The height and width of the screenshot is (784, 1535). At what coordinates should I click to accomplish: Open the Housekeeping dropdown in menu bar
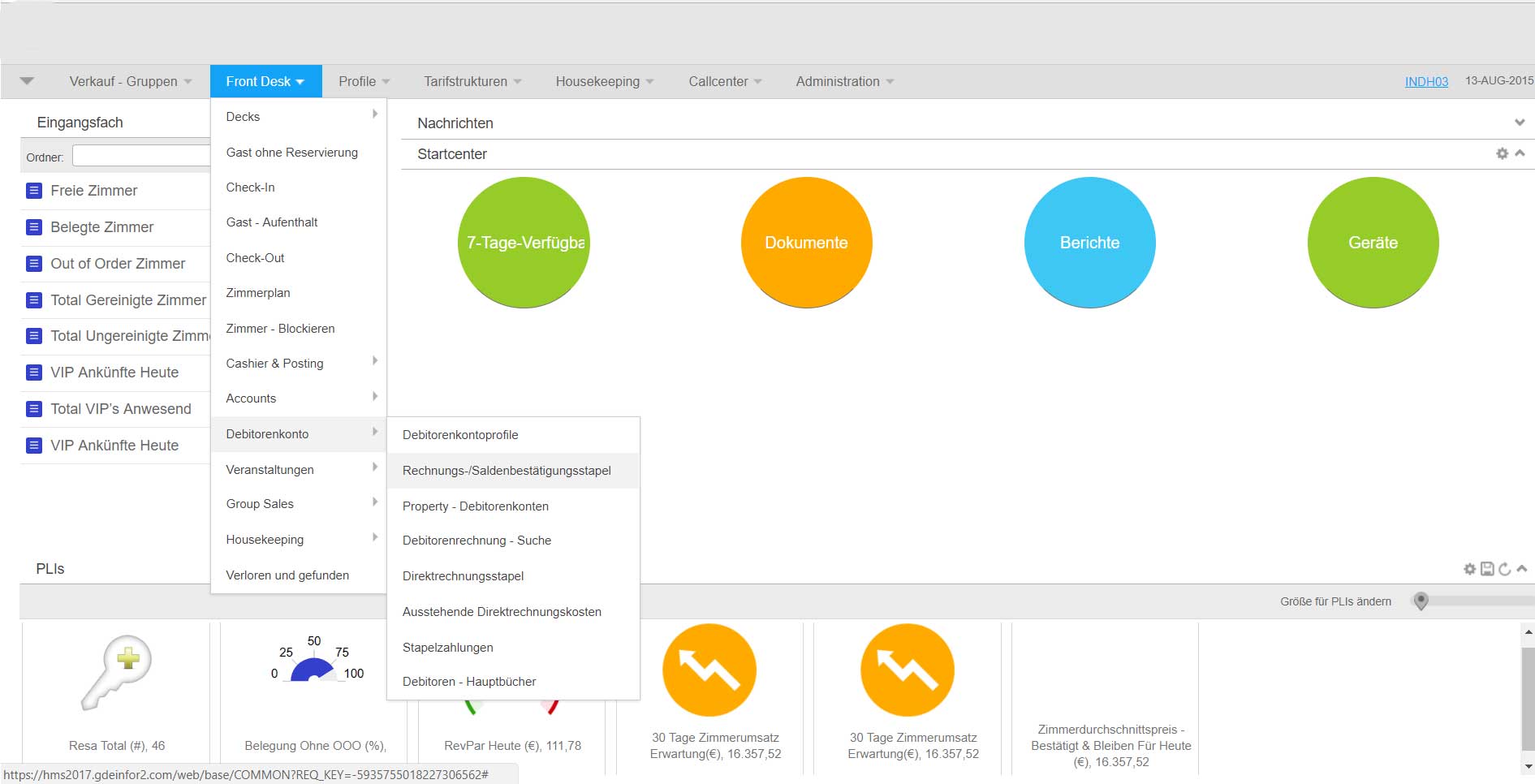604,81
